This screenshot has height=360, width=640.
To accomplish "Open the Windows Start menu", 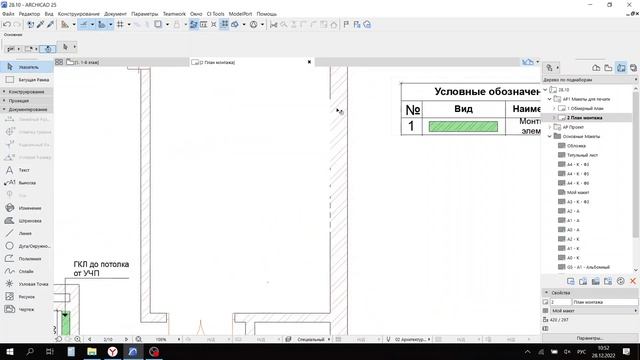I will 10,351.
